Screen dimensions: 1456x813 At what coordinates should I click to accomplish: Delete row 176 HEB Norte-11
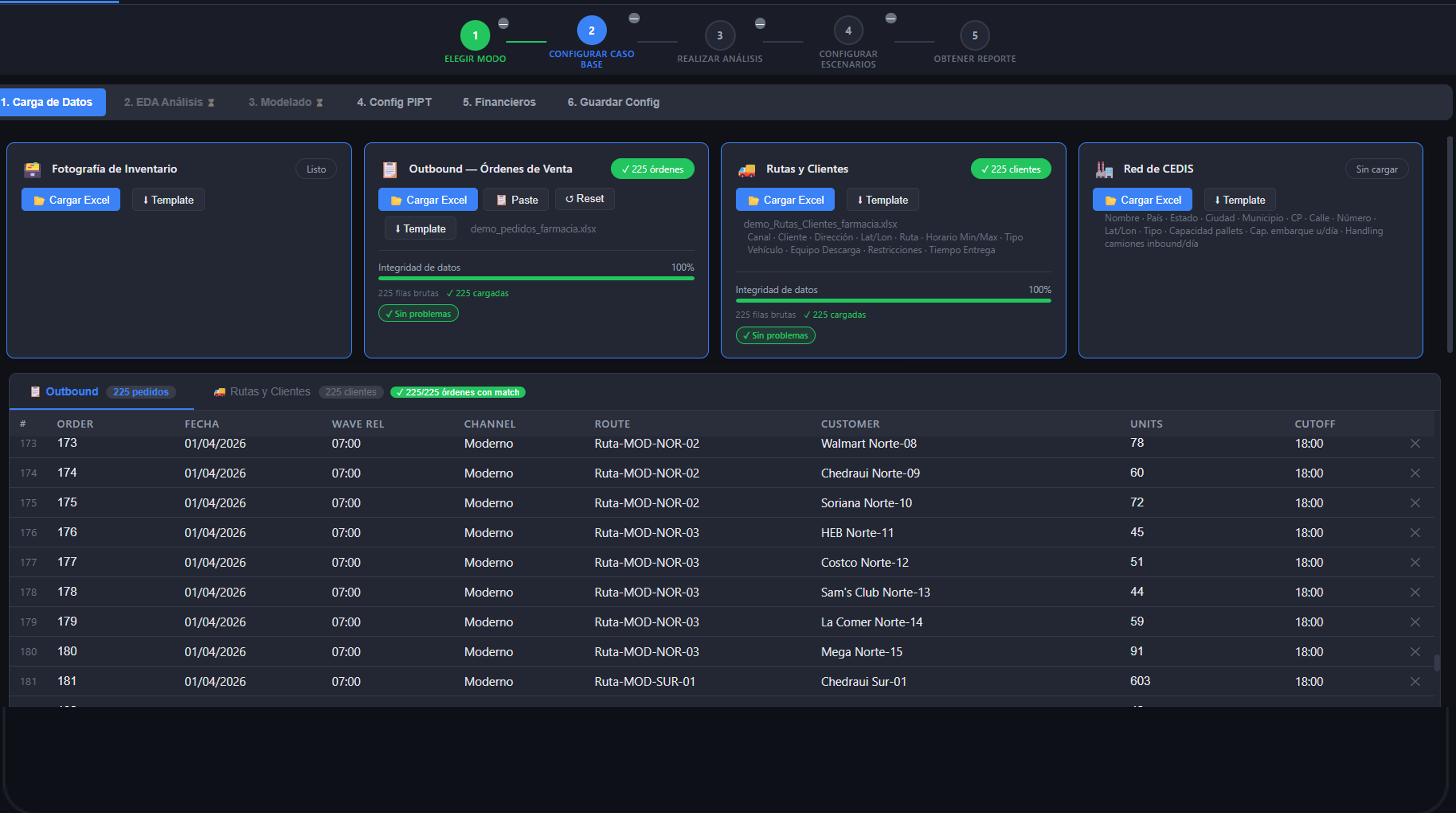(x=1415, y=533)
